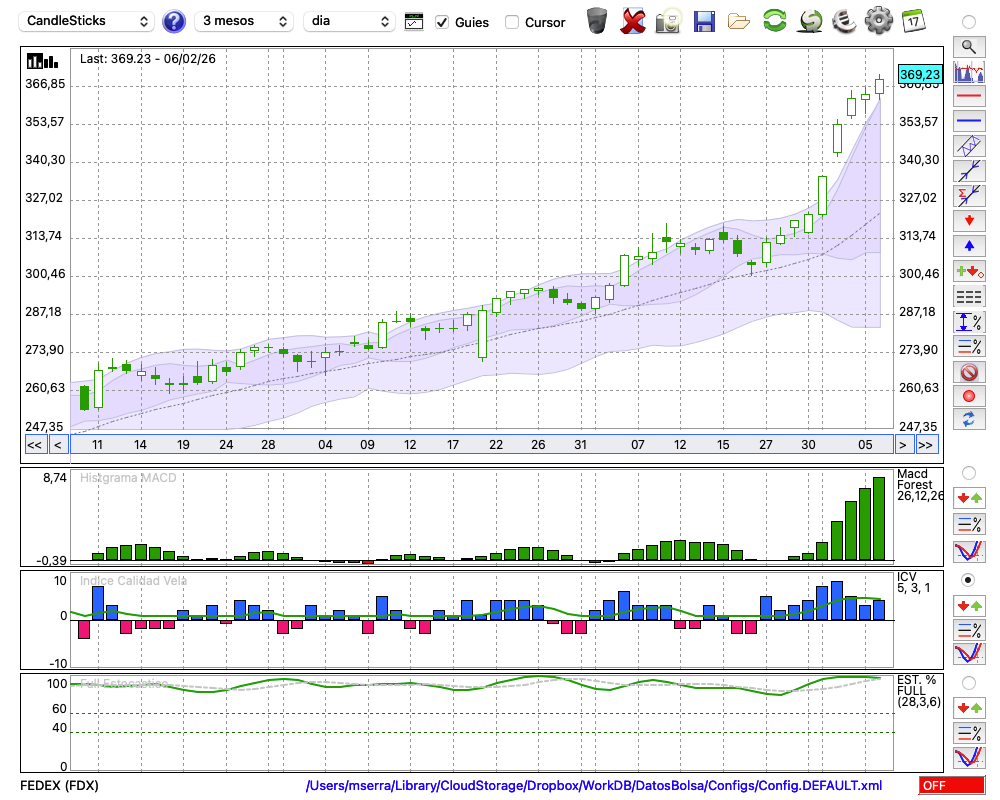
Task: Click the blue help question mark
Action: (x=173, y=21)
